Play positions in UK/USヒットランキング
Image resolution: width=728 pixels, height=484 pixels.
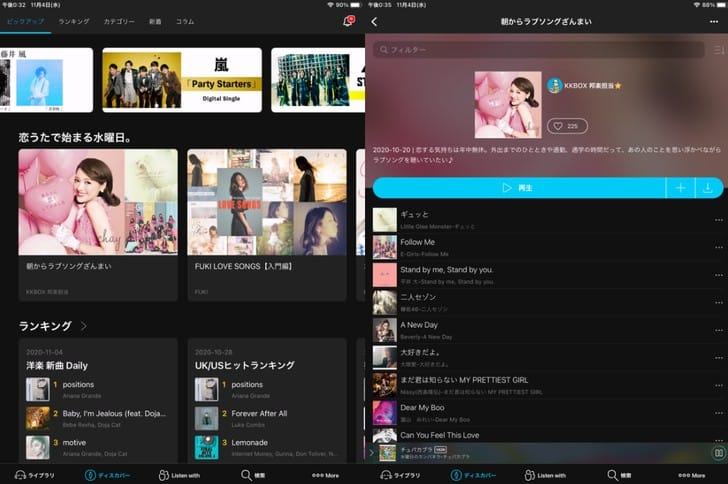(x=267, y=389)
